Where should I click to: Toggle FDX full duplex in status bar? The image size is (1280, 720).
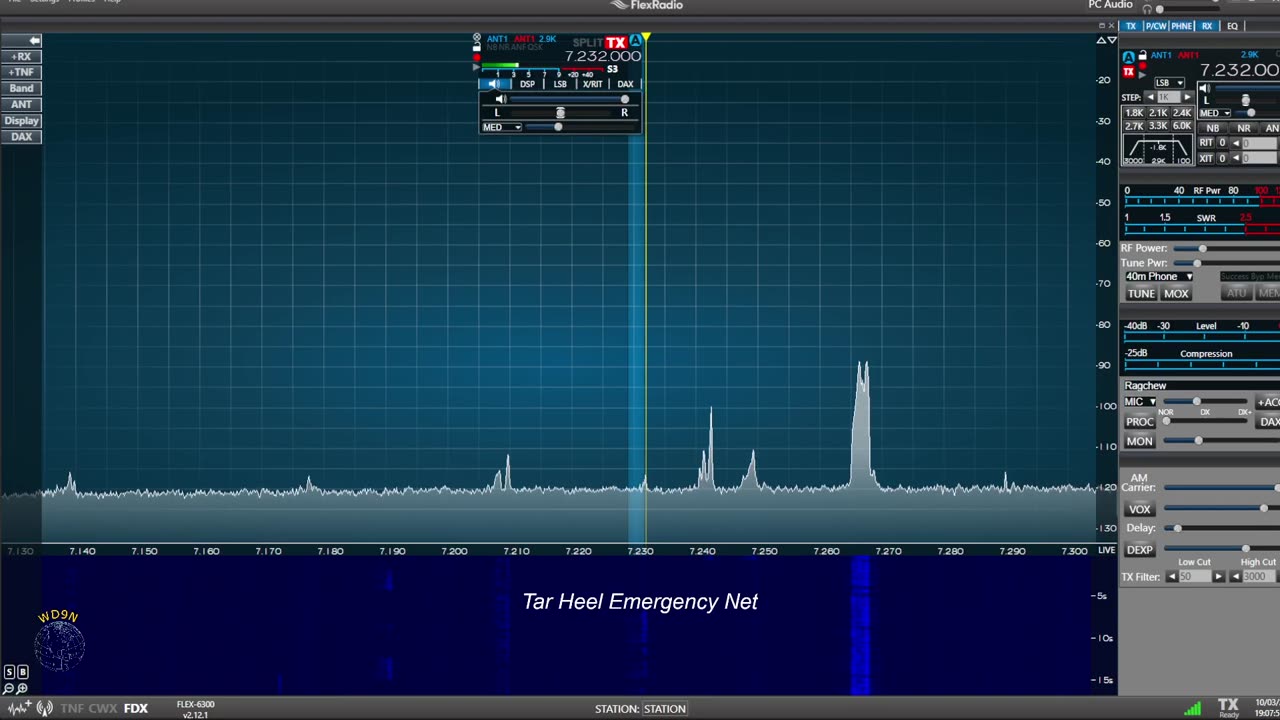tap(136, 708)
